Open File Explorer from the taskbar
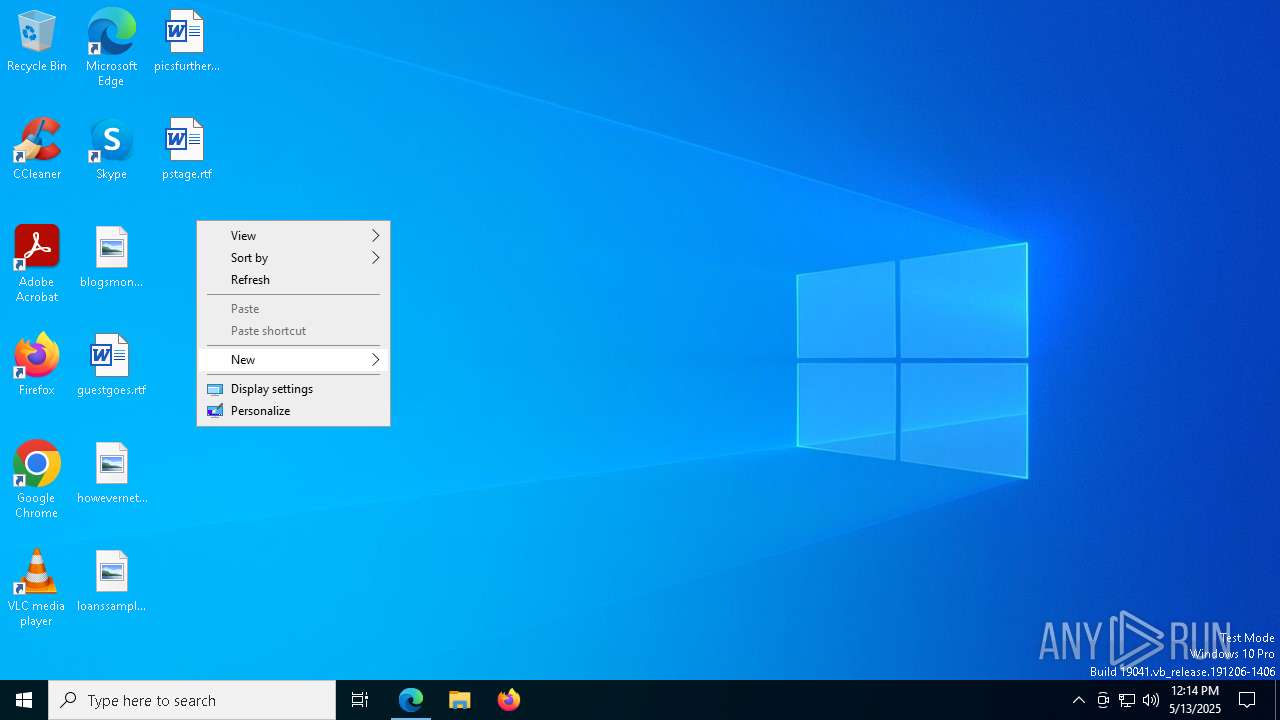This screenshot has height=720, width=1280. [460, 700]
